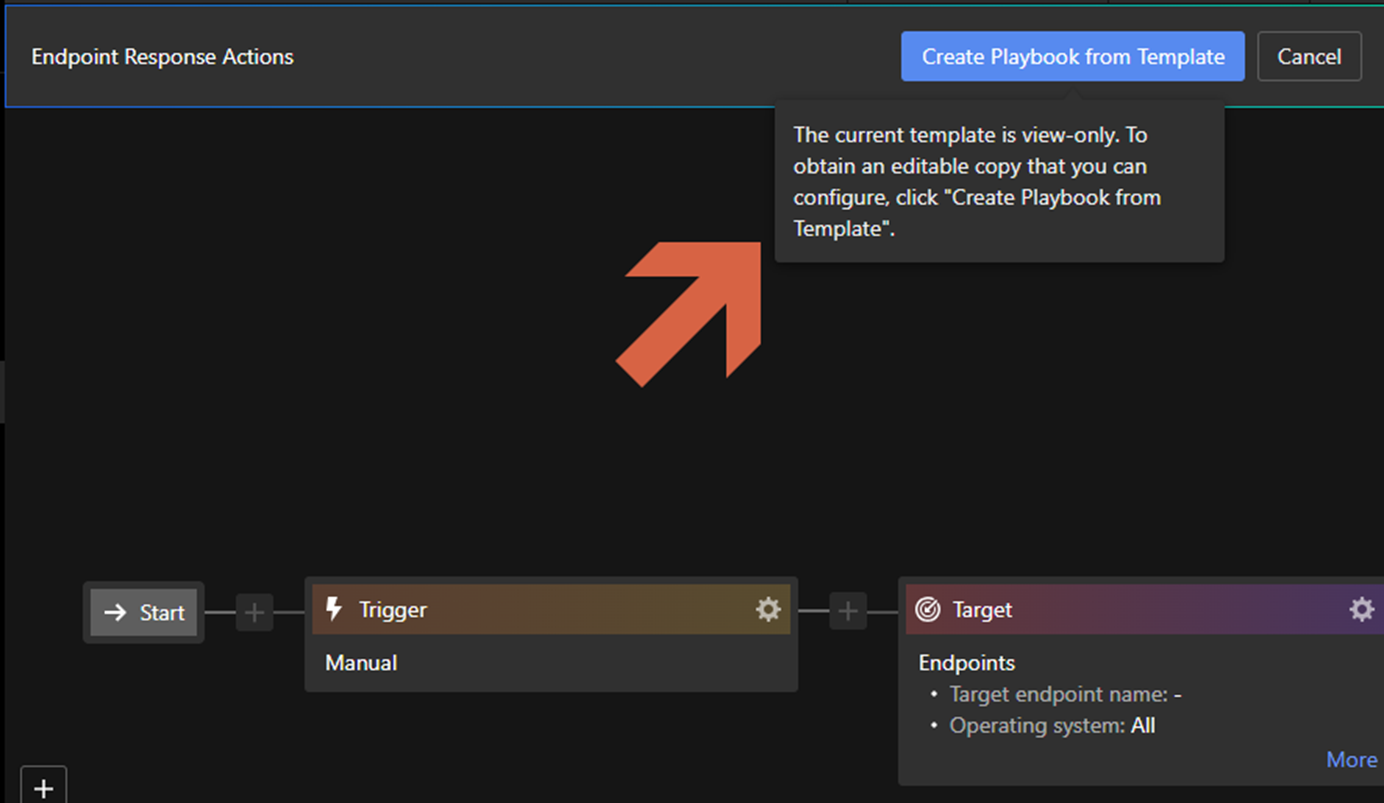1384x803 pixels.
Task: Click the Target endpoint name entry
Action: (1065, 695)
